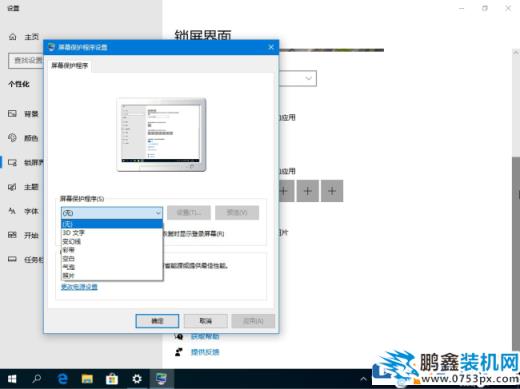520x389 pixels.
Task: Select the 主页 home icon in Settings sidebar
Action: pos(12,37)
